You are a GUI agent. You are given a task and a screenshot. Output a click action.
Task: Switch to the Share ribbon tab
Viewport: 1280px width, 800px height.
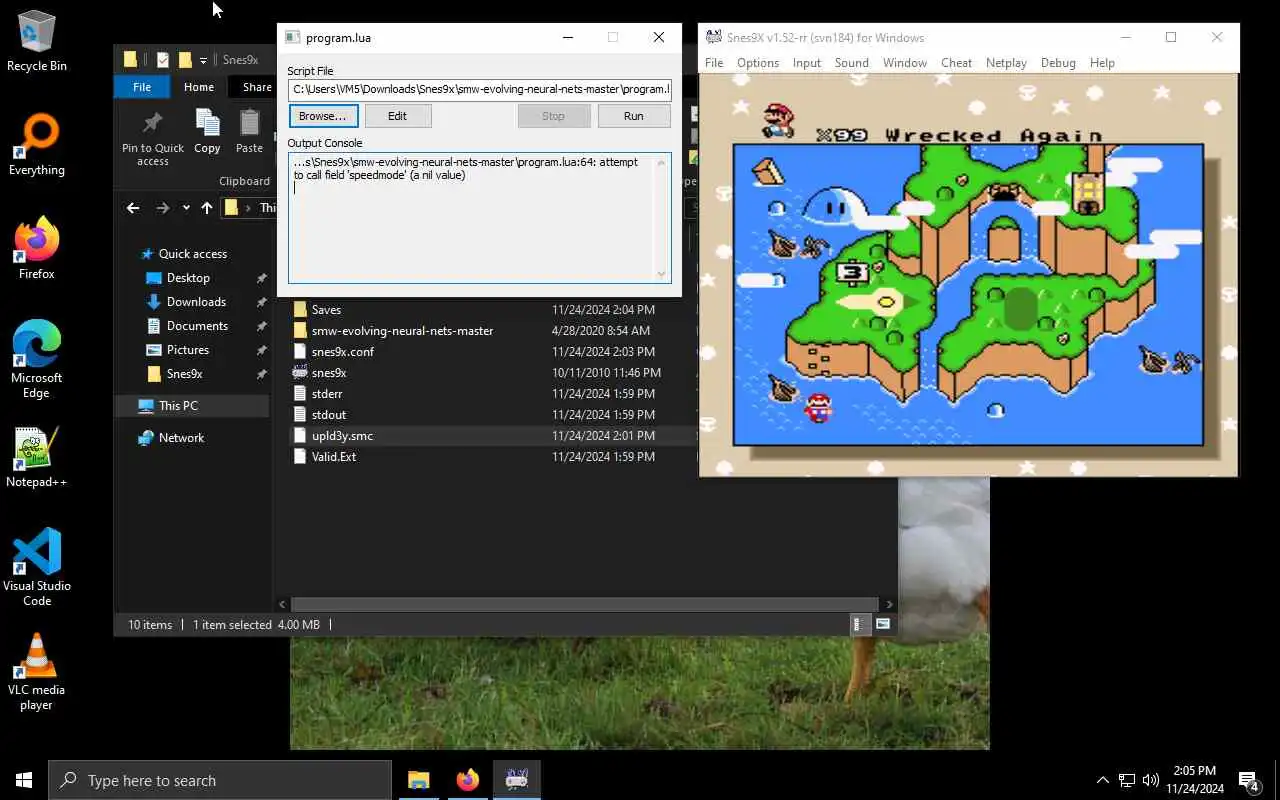pyautogui.click(x=256, y=87)
